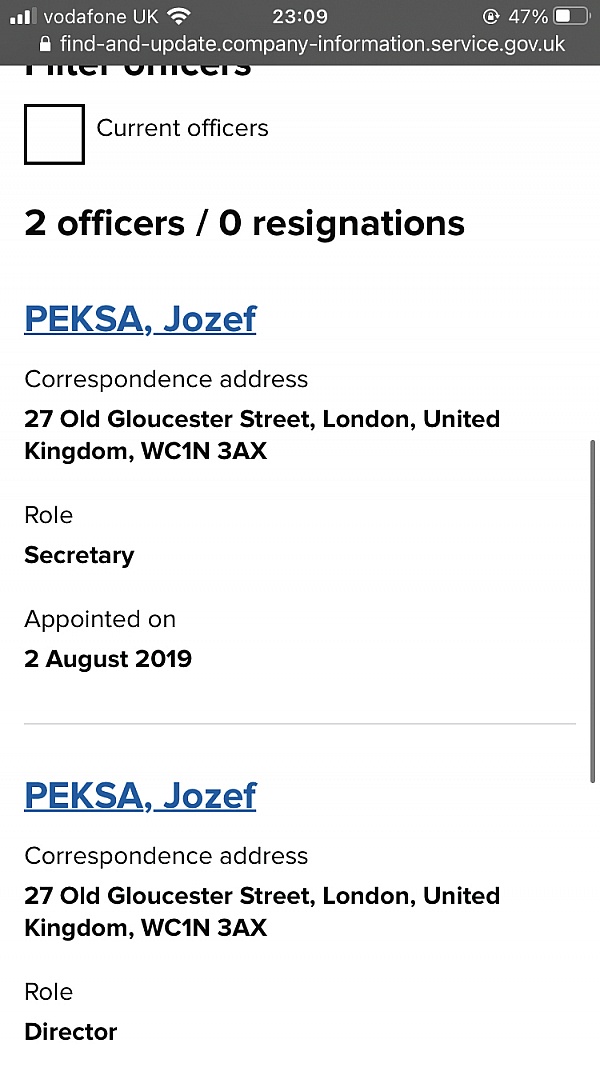Click the 'Current officers' checkbox label
This screenshot has height=1067, width=600.
pos(182,128)
